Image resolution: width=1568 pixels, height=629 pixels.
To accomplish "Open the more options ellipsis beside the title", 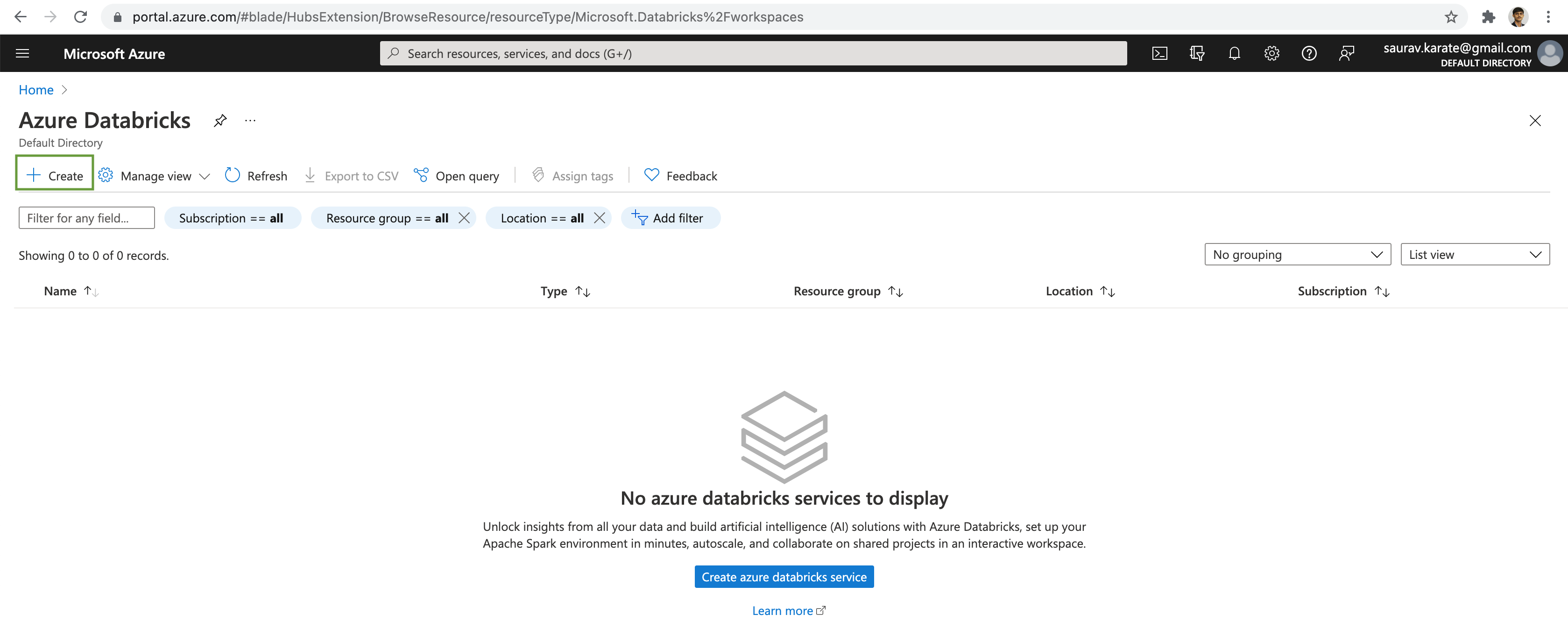I will tap(250, 121).
